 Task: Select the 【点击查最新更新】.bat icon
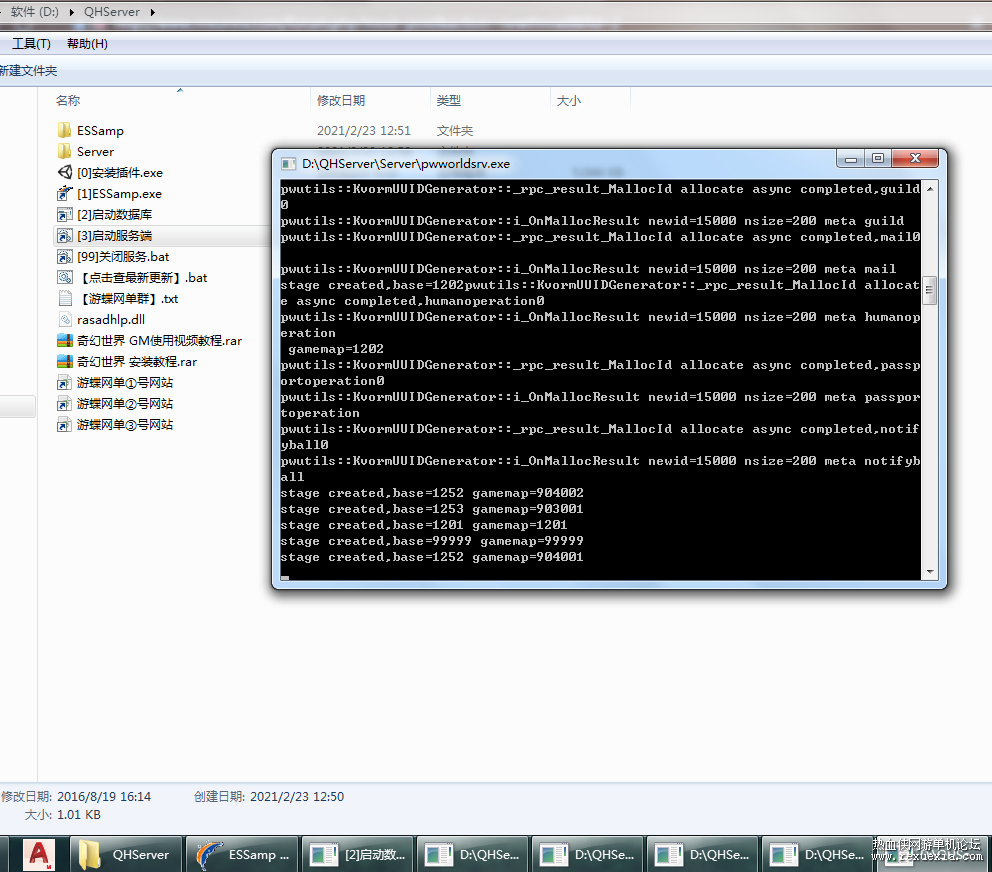[x=65, y=277]
